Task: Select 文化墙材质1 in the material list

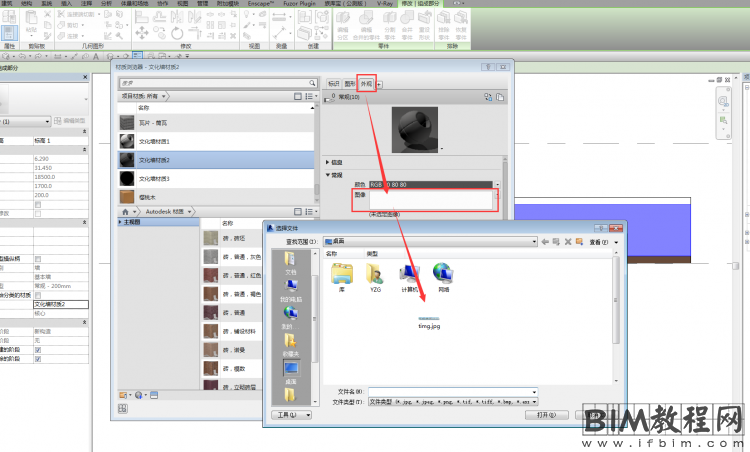Action: point(154,142)
